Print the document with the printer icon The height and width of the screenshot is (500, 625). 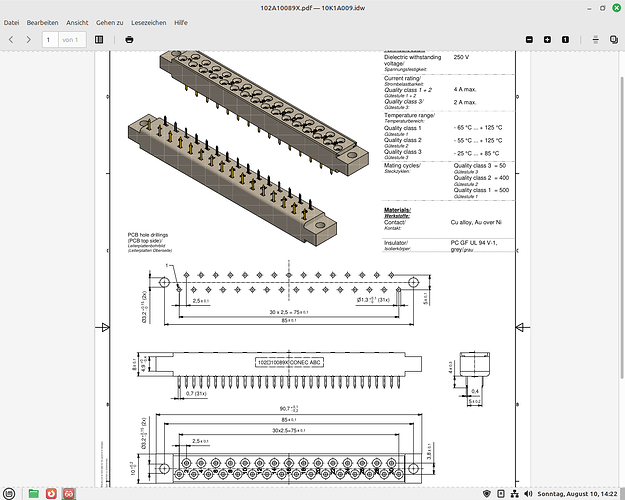pos(129,39)
